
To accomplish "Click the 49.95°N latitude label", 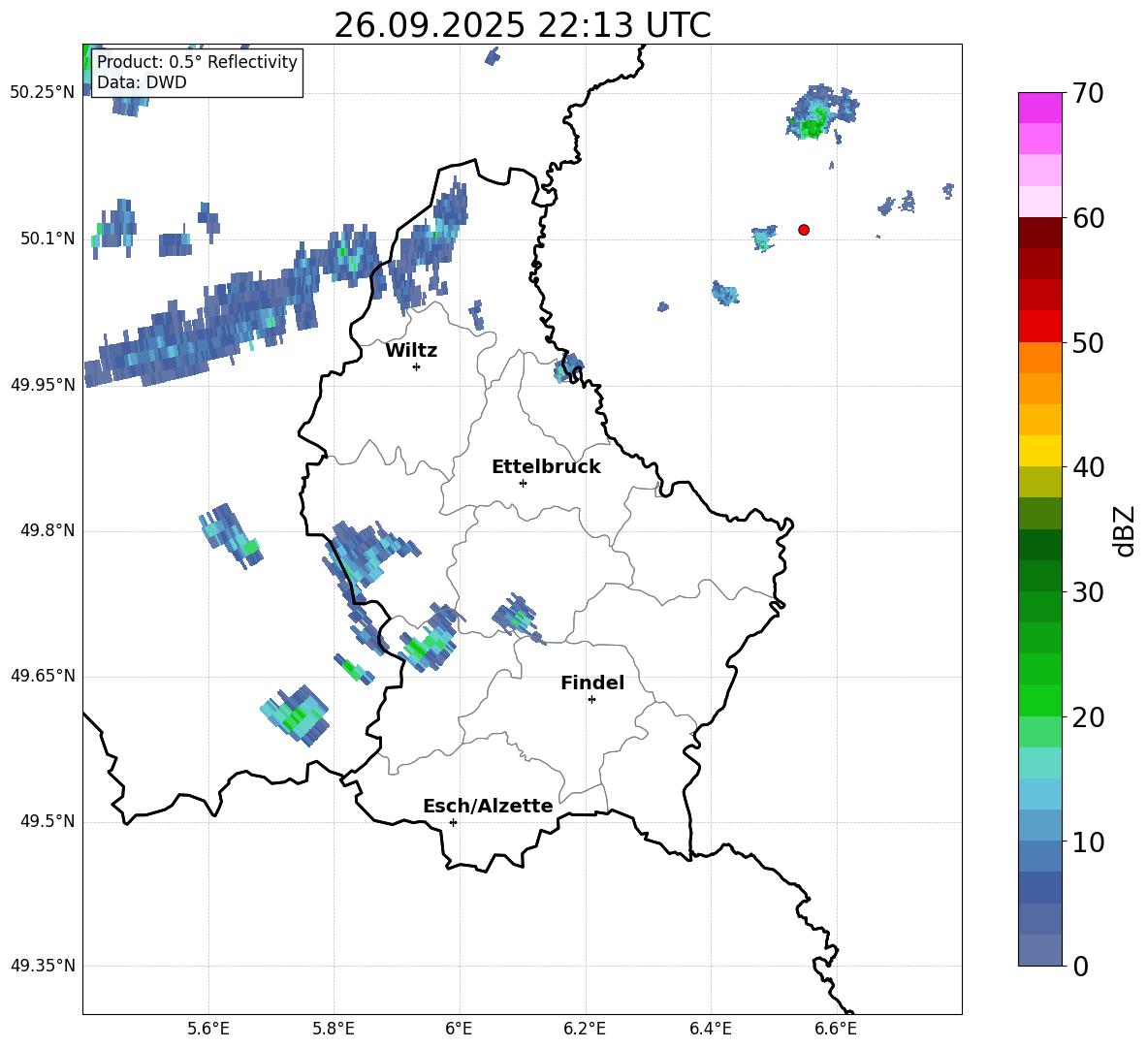I will click(x=43, y=386).
